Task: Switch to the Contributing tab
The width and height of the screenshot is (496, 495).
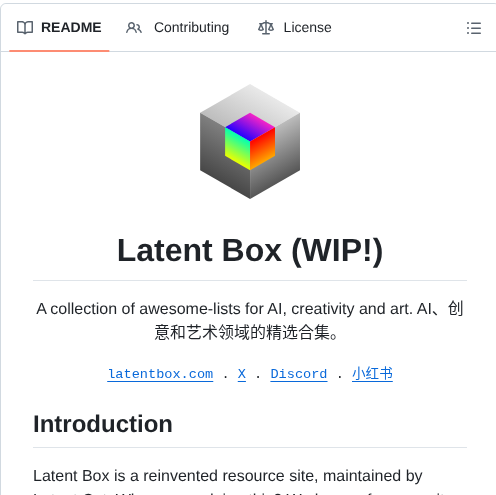Action: click(x=177, y=28)
